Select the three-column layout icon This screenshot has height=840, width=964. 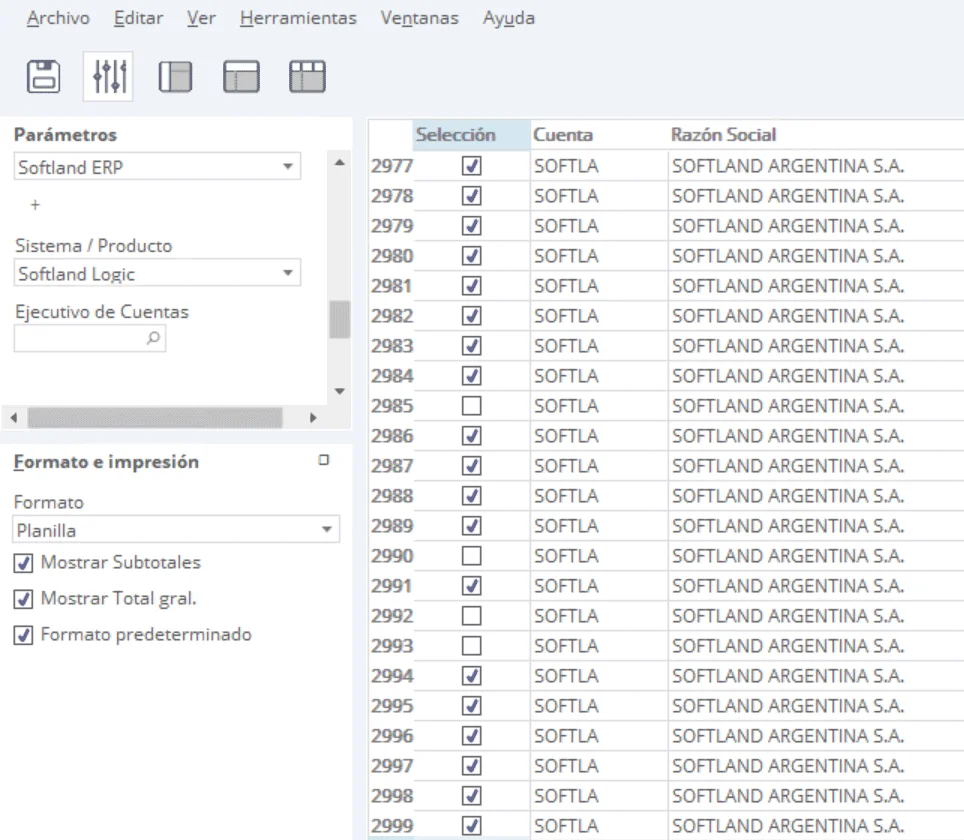(x=307, y=77)
